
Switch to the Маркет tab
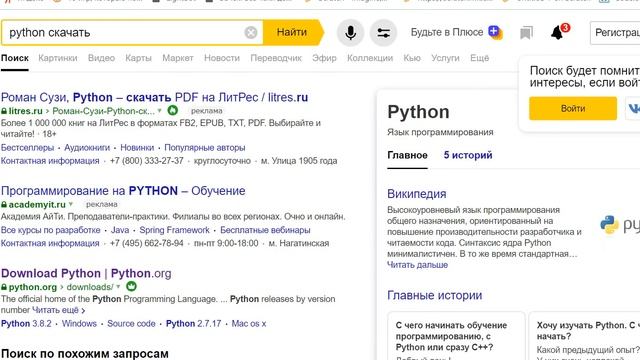(178, 58)
